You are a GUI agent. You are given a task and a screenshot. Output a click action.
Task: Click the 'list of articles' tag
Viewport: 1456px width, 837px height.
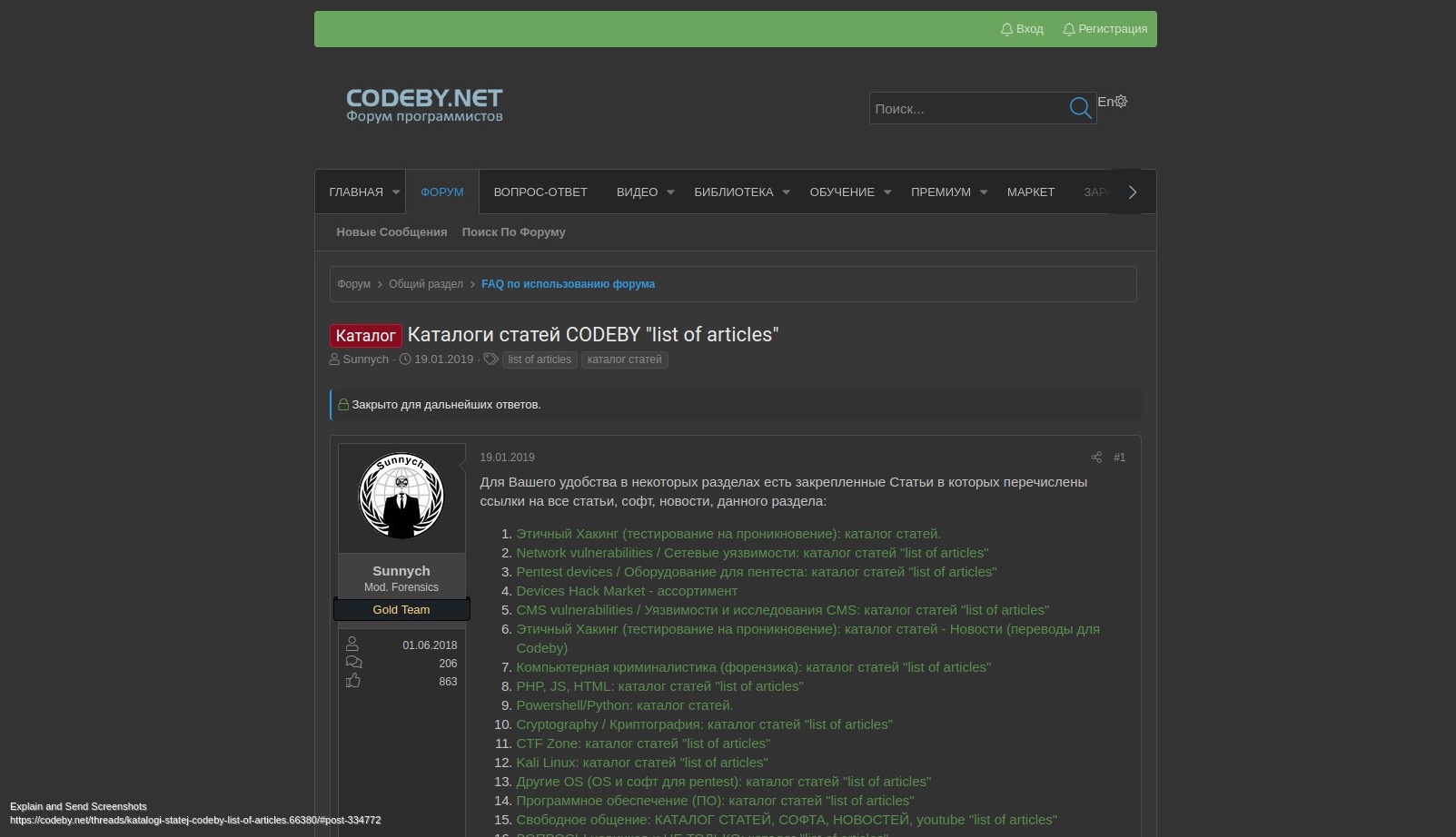[540, 359]
